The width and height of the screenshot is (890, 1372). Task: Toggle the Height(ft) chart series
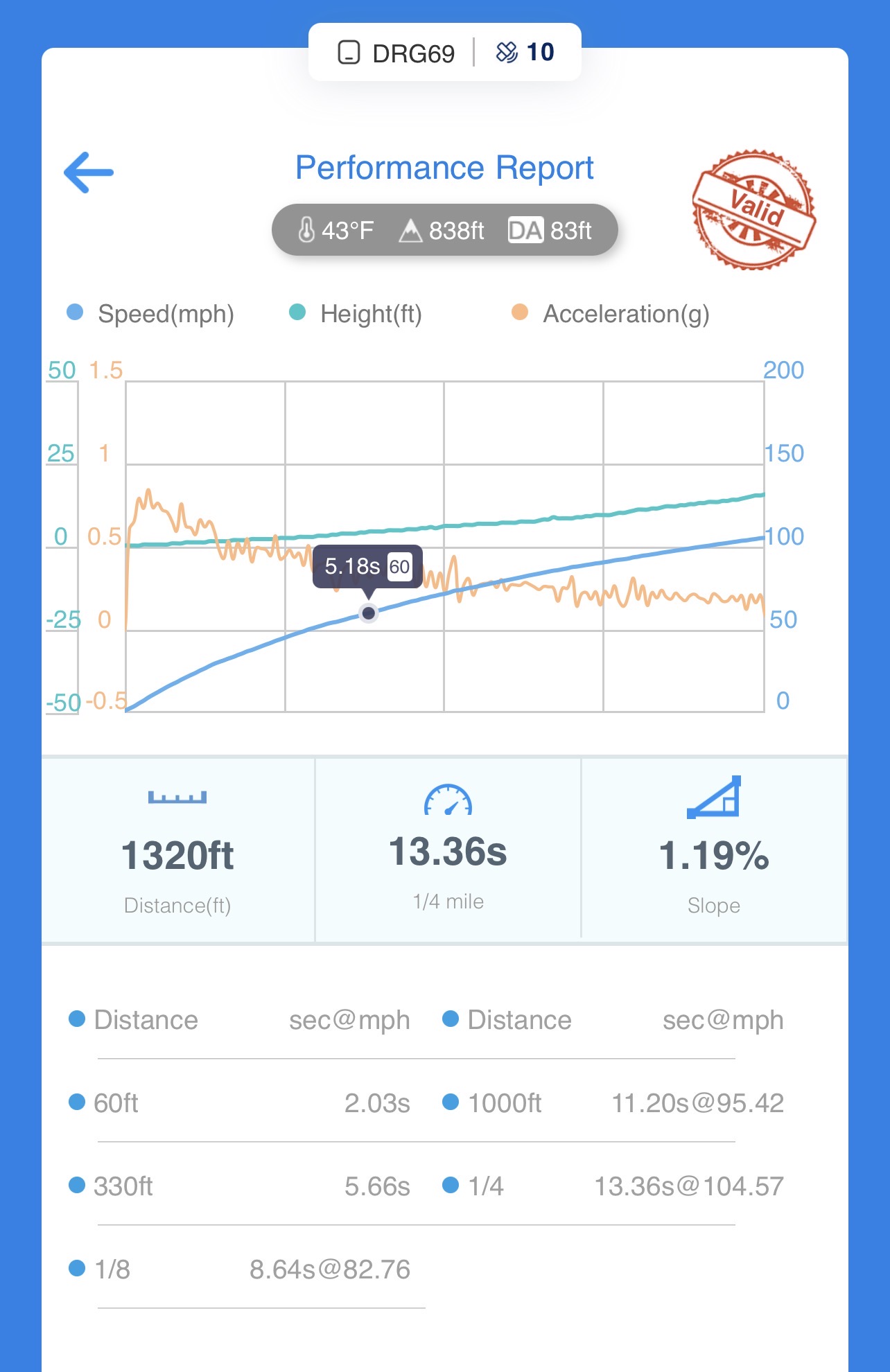coord(356,313)
